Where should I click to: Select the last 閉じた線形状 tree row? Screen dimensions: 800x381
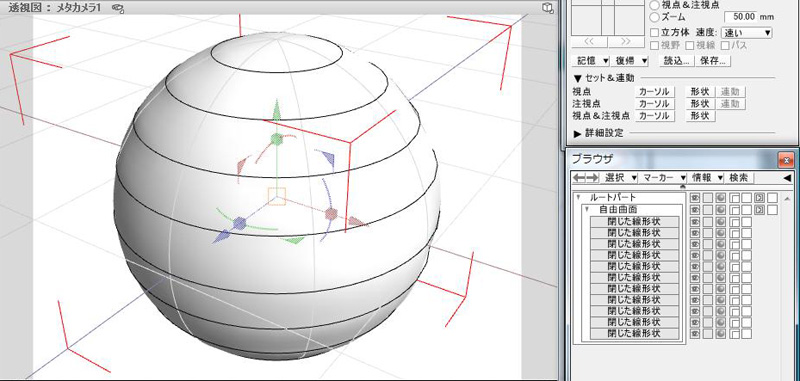pos(635,334)
